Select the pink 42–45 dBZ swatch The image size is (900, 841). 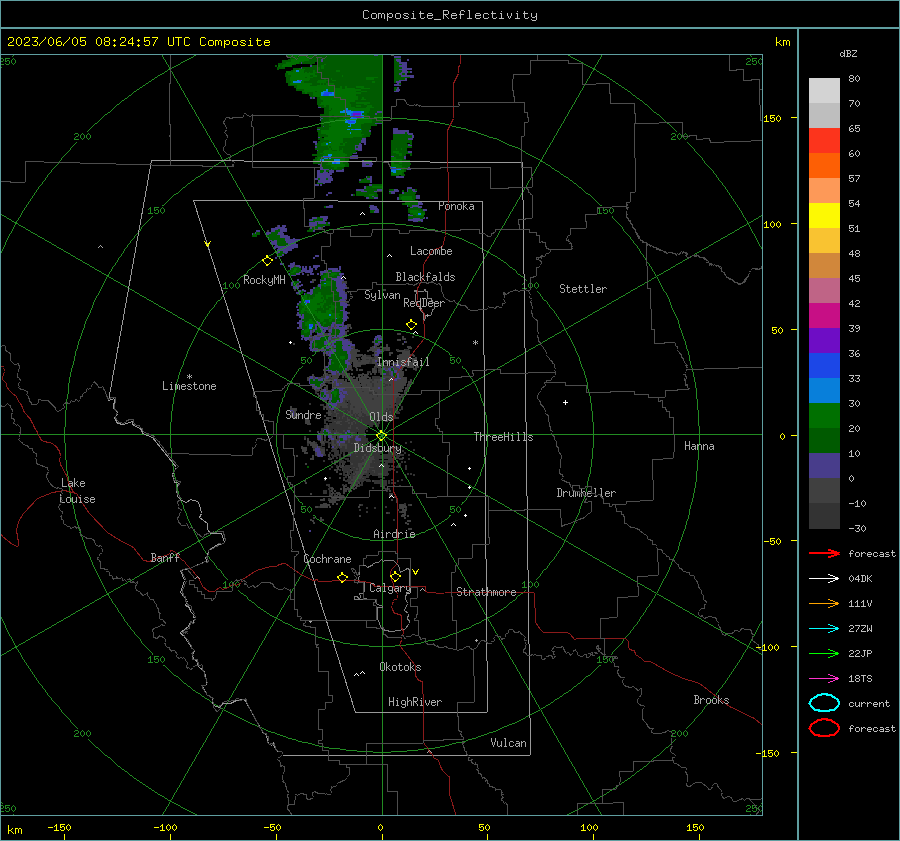[x=824, y=291]
